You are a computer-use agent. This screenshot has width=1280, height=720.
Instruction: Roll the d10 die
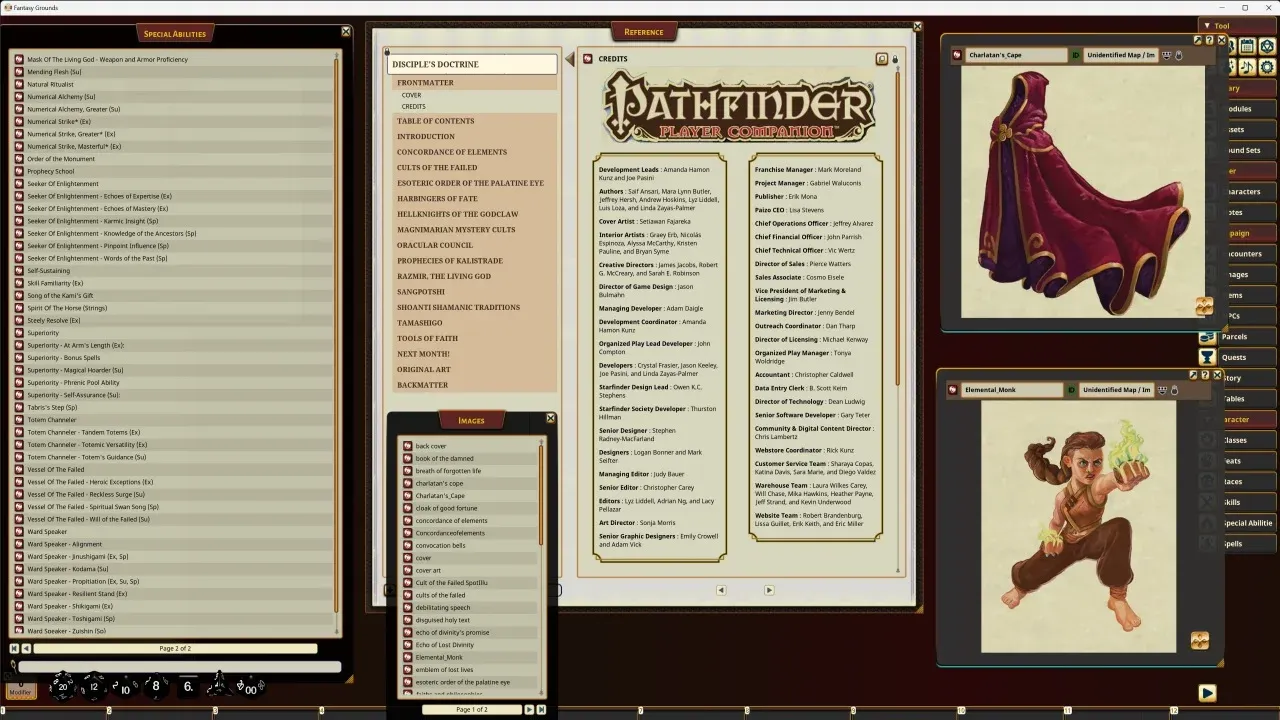click(x=125, y=688)
